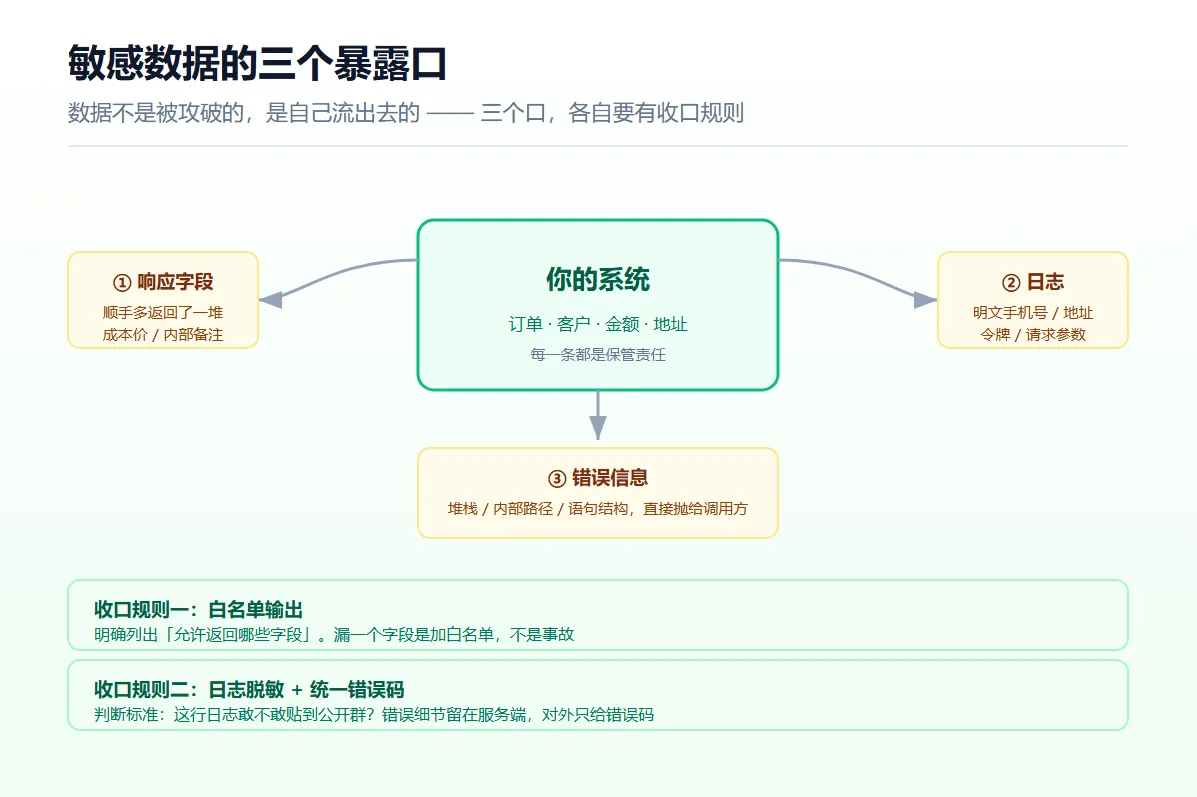Click the circled number ② icon

click(x=1011, y=282)
